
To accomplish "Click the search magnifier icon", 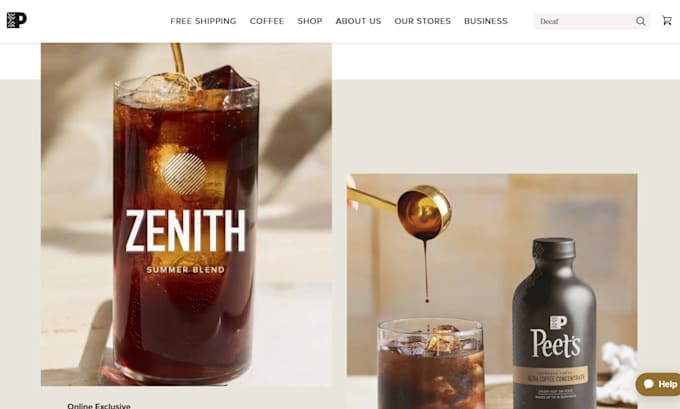I will (641, 21).
